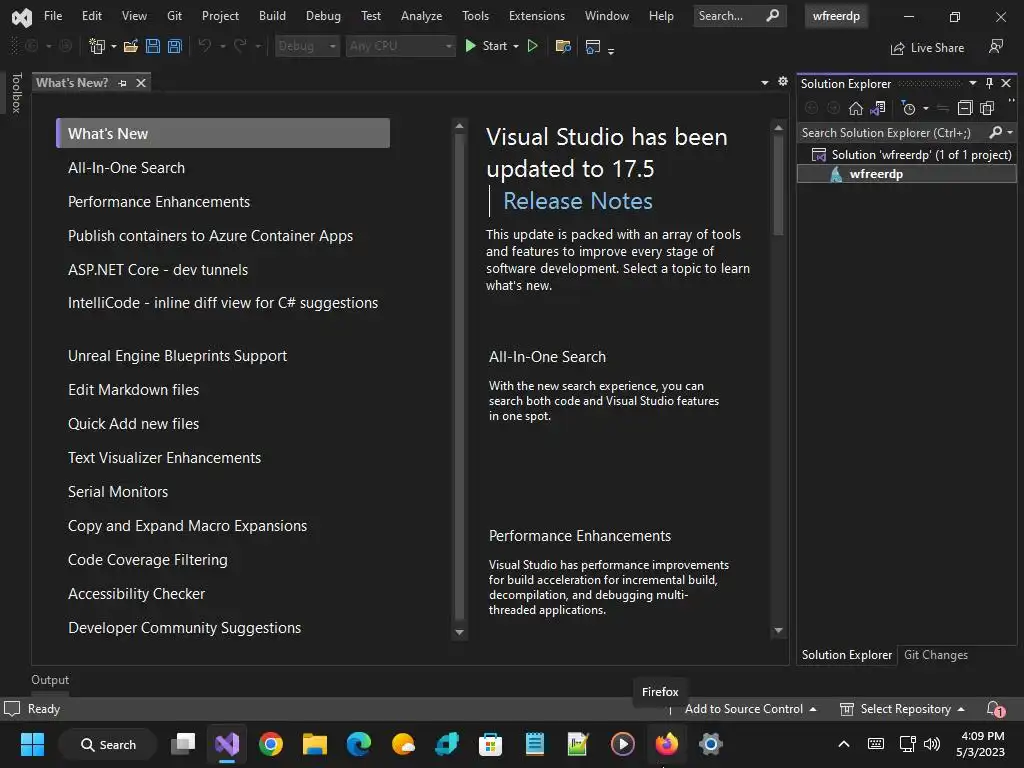Switch views icon in Solution Explorer
Screen dimensions: 1024x768
[x=878, y=108]
